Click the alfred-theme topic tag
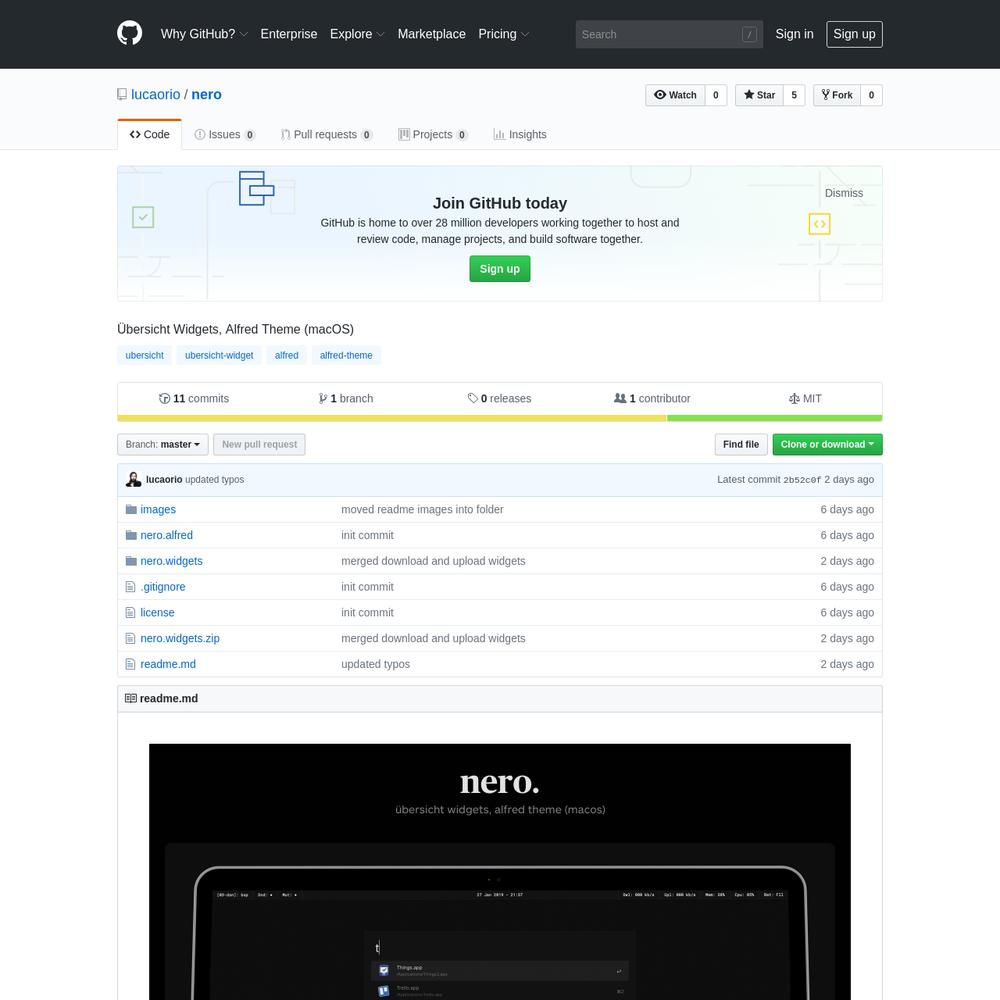This screenshot has width=1000, height=1000. coord(346,355)
